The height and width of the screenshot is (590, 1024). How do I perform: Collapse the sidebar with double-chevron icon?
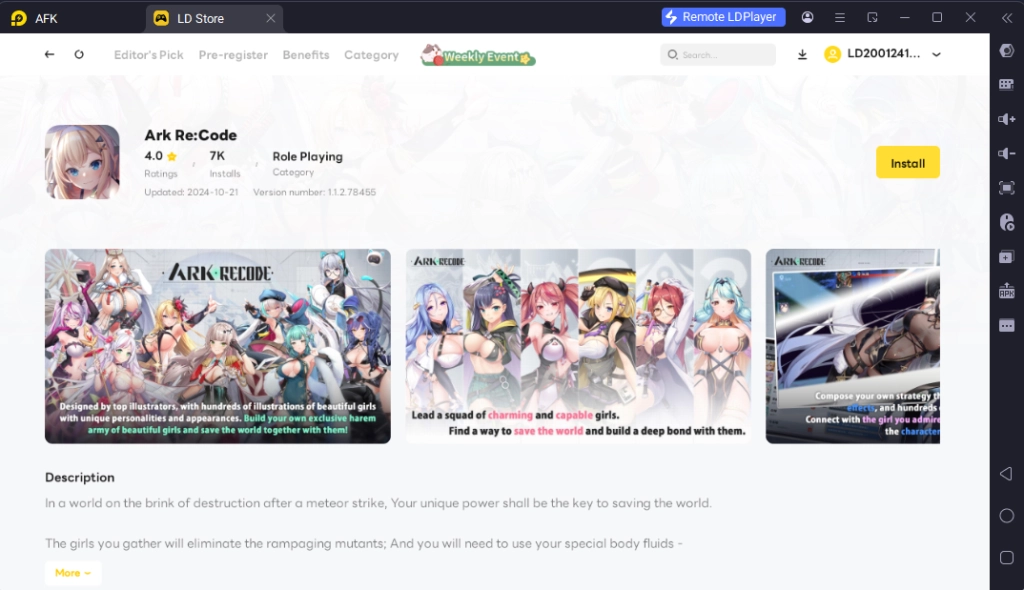1006,18
